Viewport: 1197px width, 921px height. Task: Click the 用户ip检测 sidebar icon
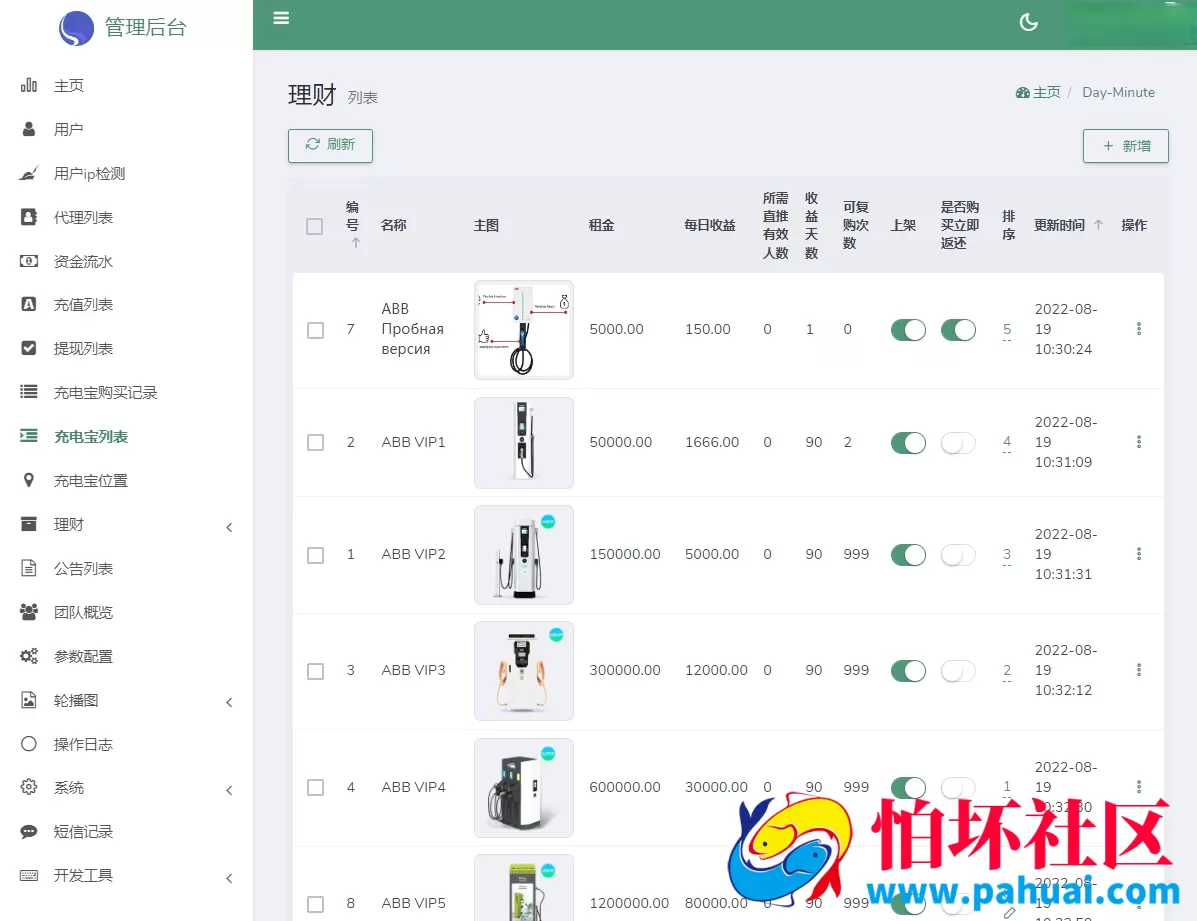click(x=28, y=173)
